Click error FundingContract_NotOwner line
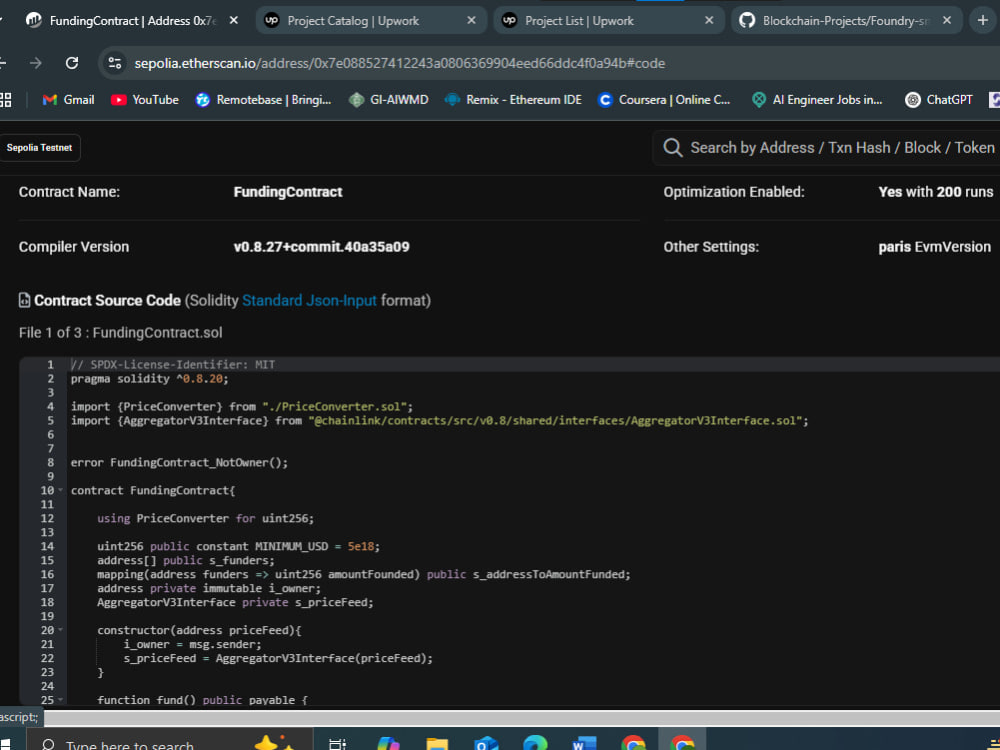The width and height of the screenshot is (1000, 750). [179, 462]
